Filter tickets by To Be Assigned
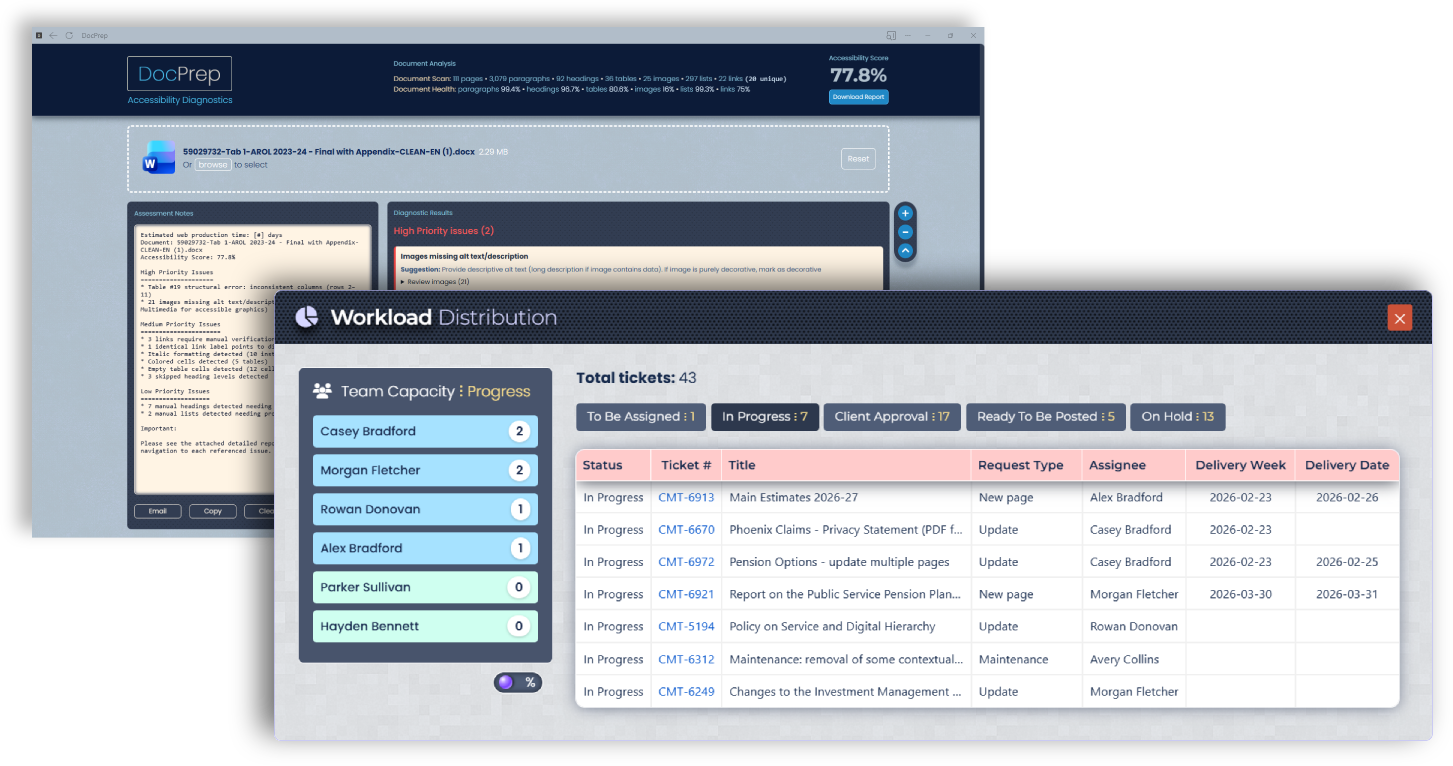 pyautogui.click(x=641, y=417)
